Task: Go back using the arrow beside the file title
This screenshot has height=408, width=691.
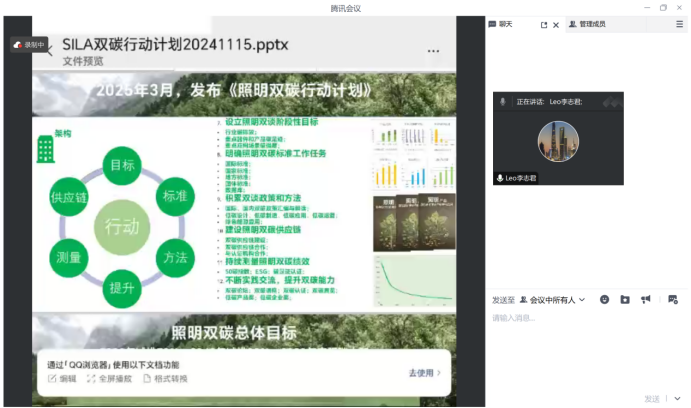Action: click(50, 51)
